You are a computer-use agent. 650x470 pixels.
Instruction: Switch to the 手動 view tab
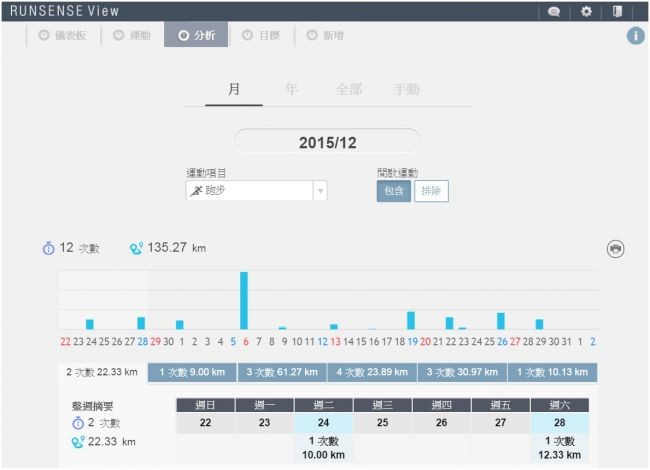click(407, 90)
